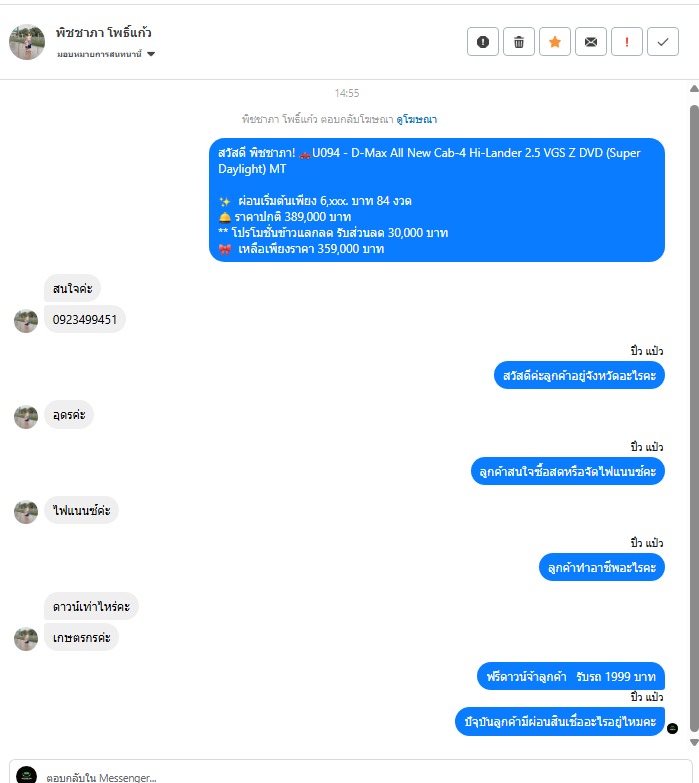
Task: Click the page avatar icon beside reply box
Action: (26, 776)
